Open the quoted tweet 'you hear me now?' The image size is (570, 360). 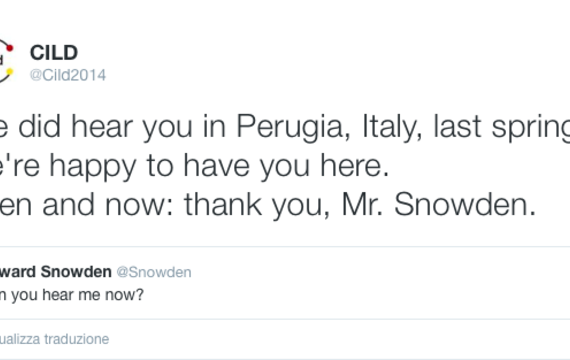tap(72, 295)
